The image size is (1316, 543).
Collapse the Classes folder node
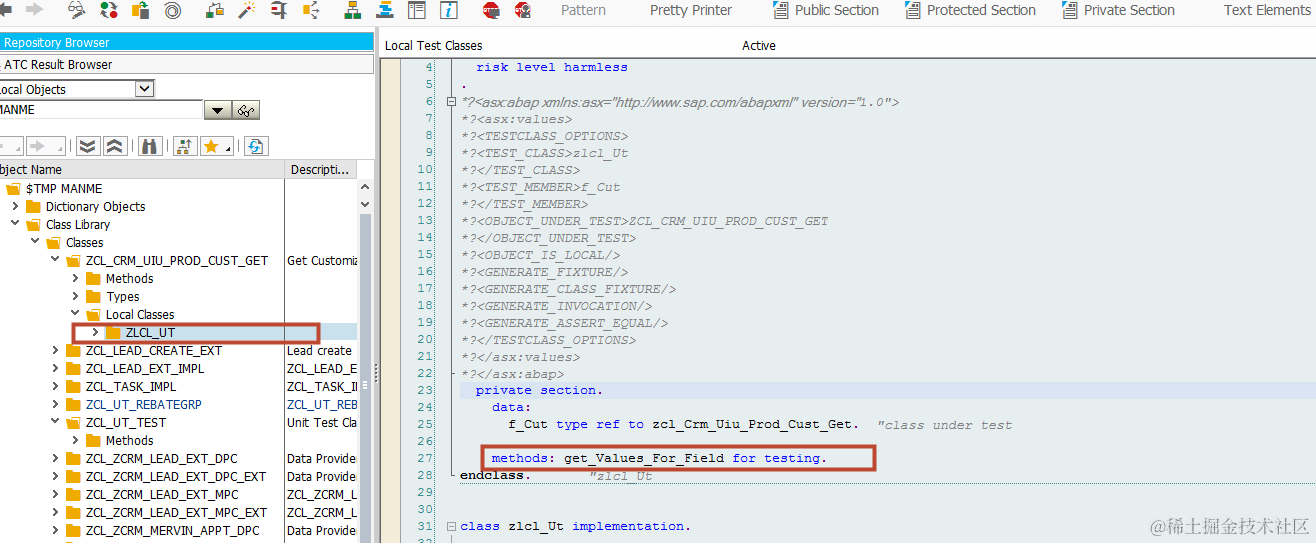pyautogui.click(x=35, y=242)
